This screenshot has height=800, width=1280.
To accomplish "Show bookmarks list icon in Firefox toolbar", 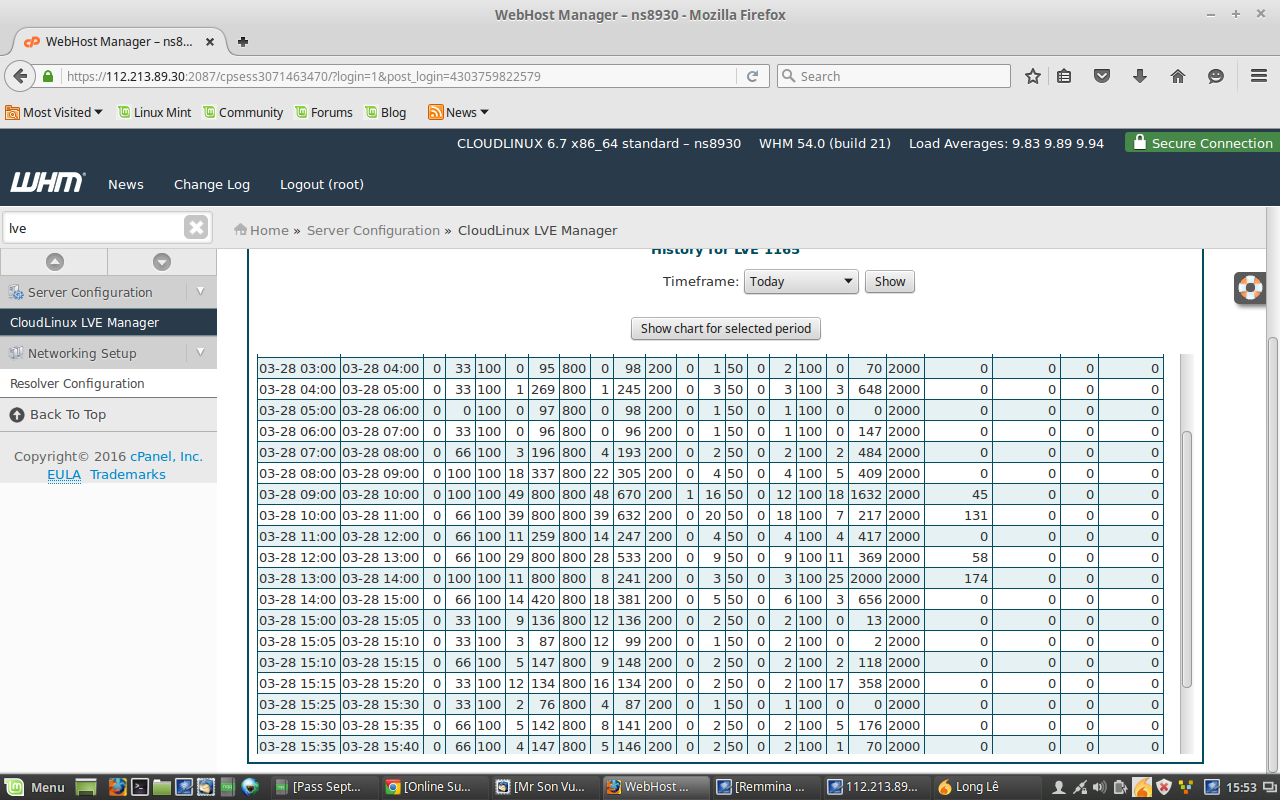I will [1064, 76].
